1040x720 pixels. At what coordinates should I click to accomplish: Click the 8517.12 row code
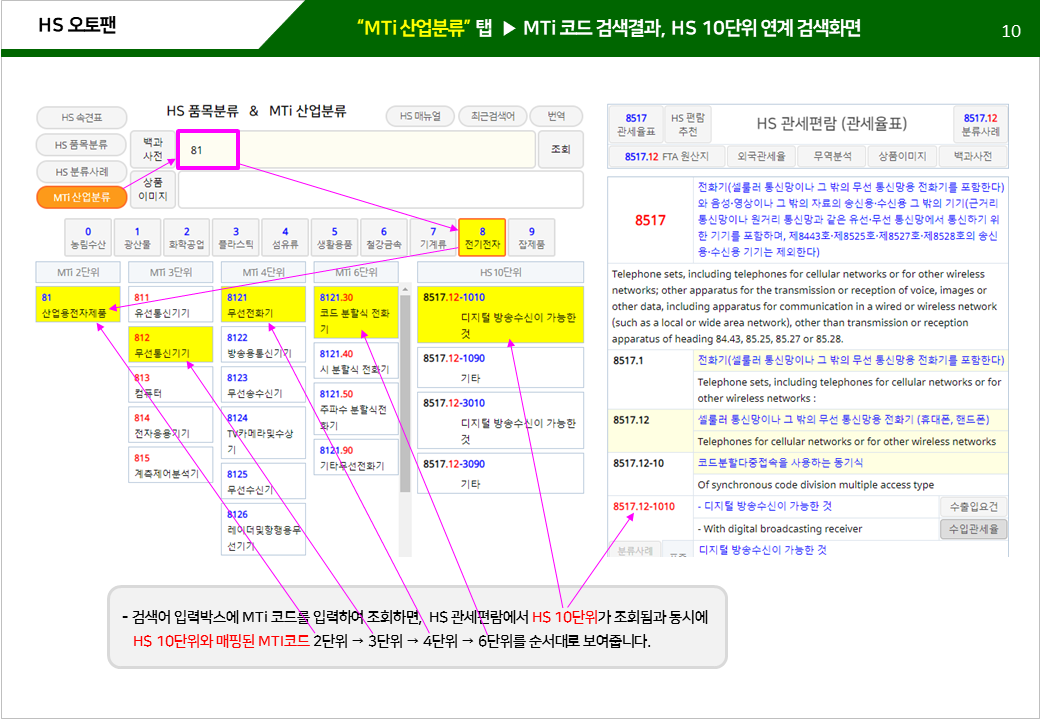coord(631,420)
